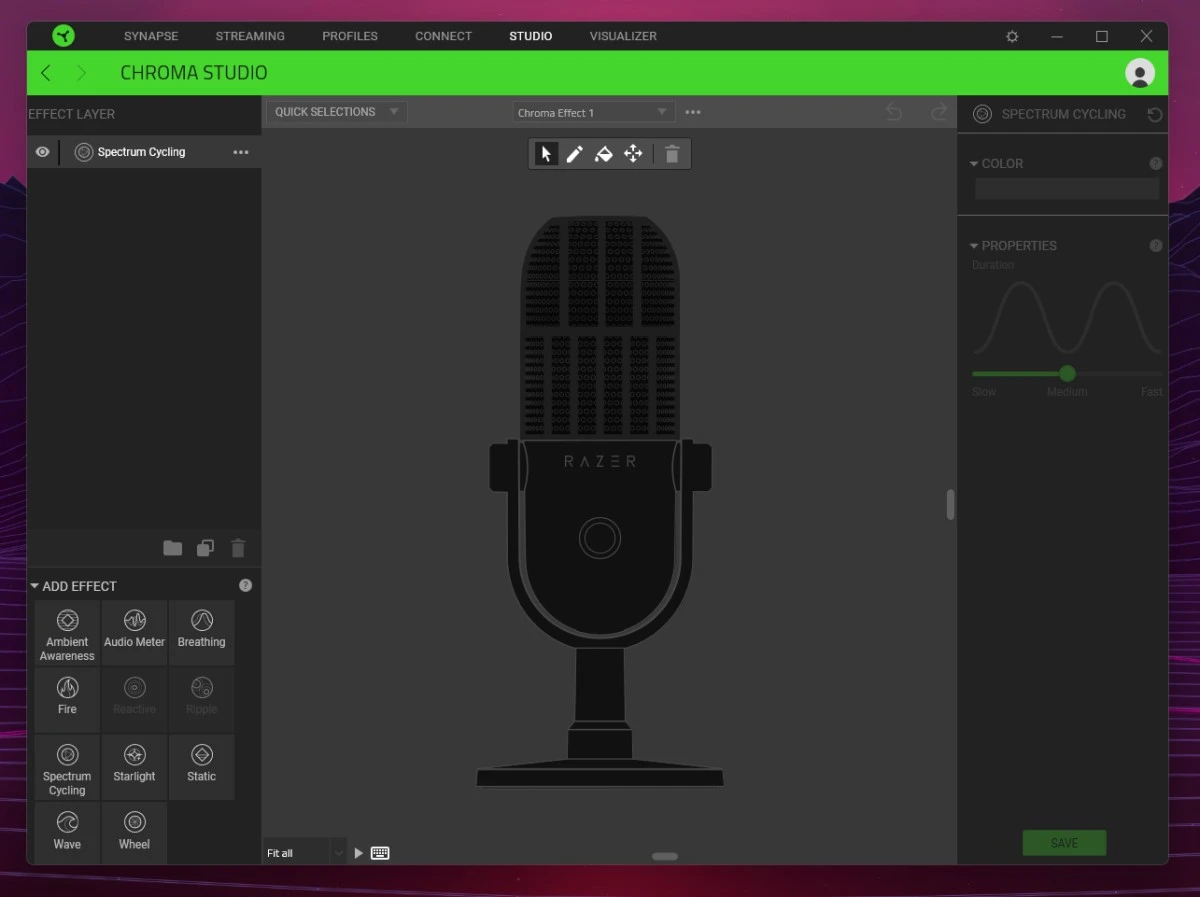This screenshot has height=897, width=1200.
Task: Toggle the keyboard icon beside play button
Action: coord(380,853)
